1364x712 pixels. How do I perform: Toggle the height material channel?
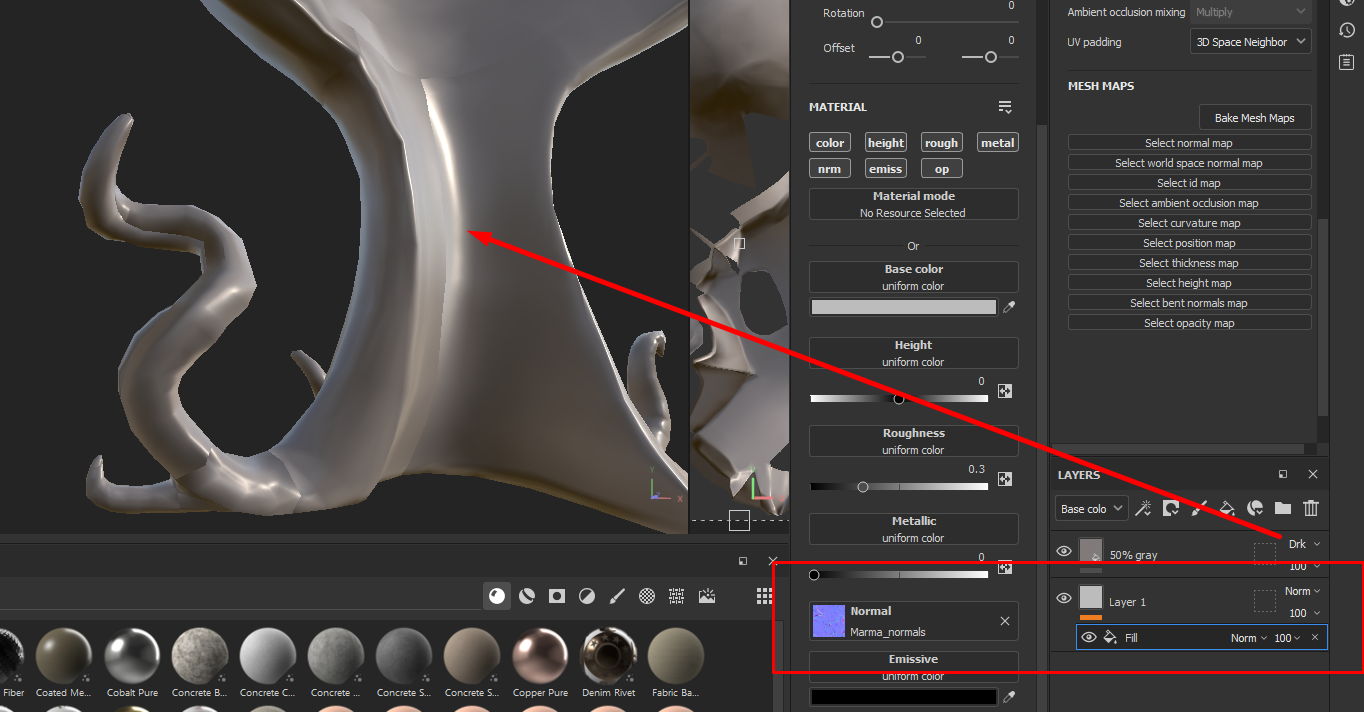886,143
